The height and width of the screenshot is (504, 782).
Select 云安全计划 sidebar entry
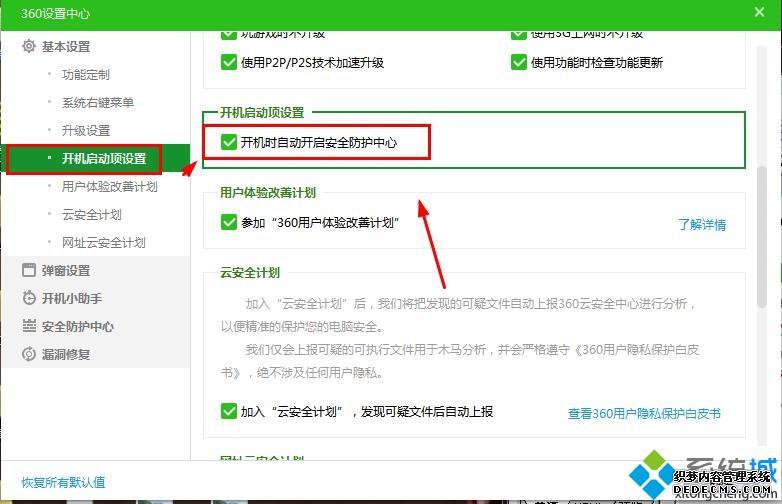click(91, 214)
